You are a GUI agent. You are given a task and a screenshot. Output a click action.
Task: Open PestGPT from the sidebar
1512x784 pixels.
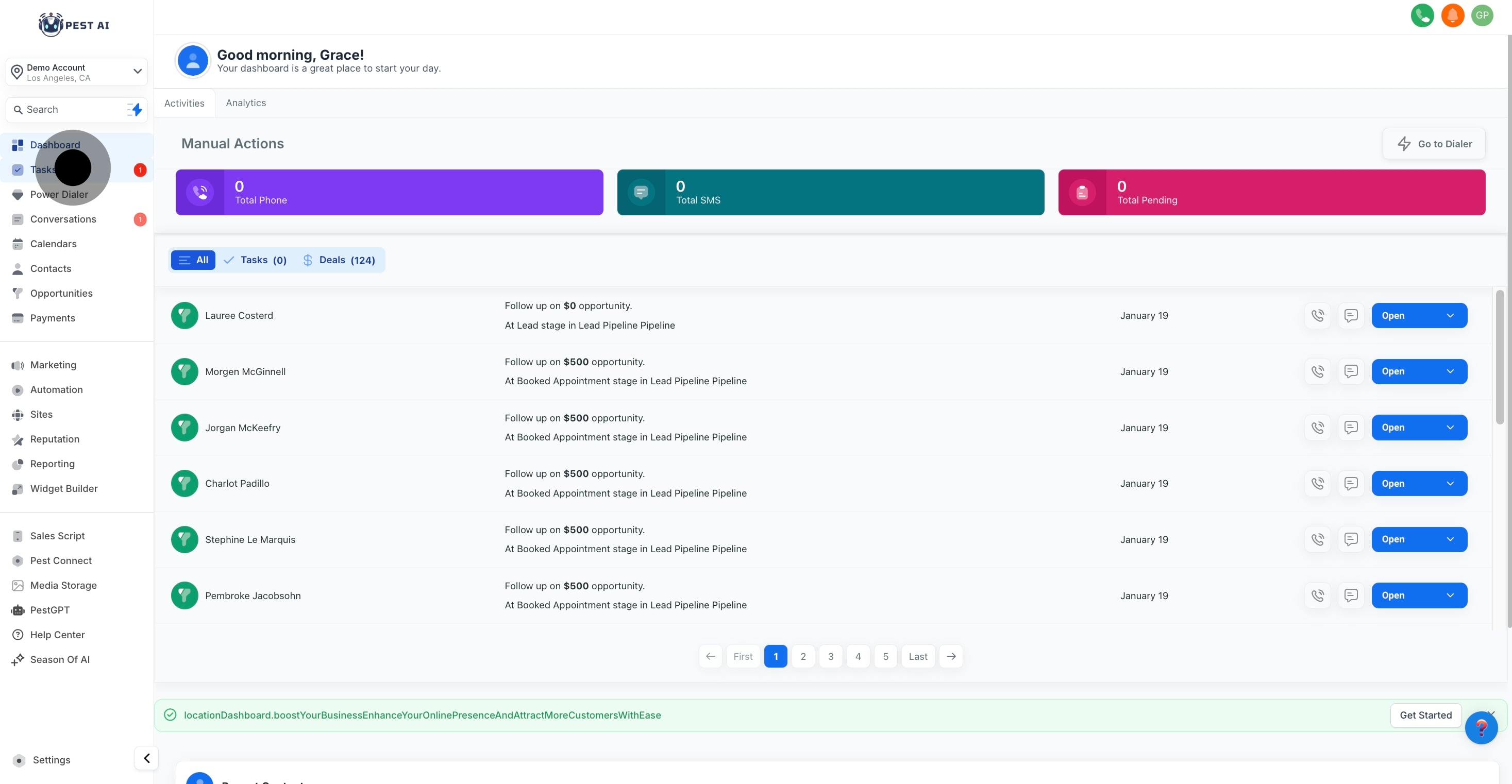click(50, 610)
